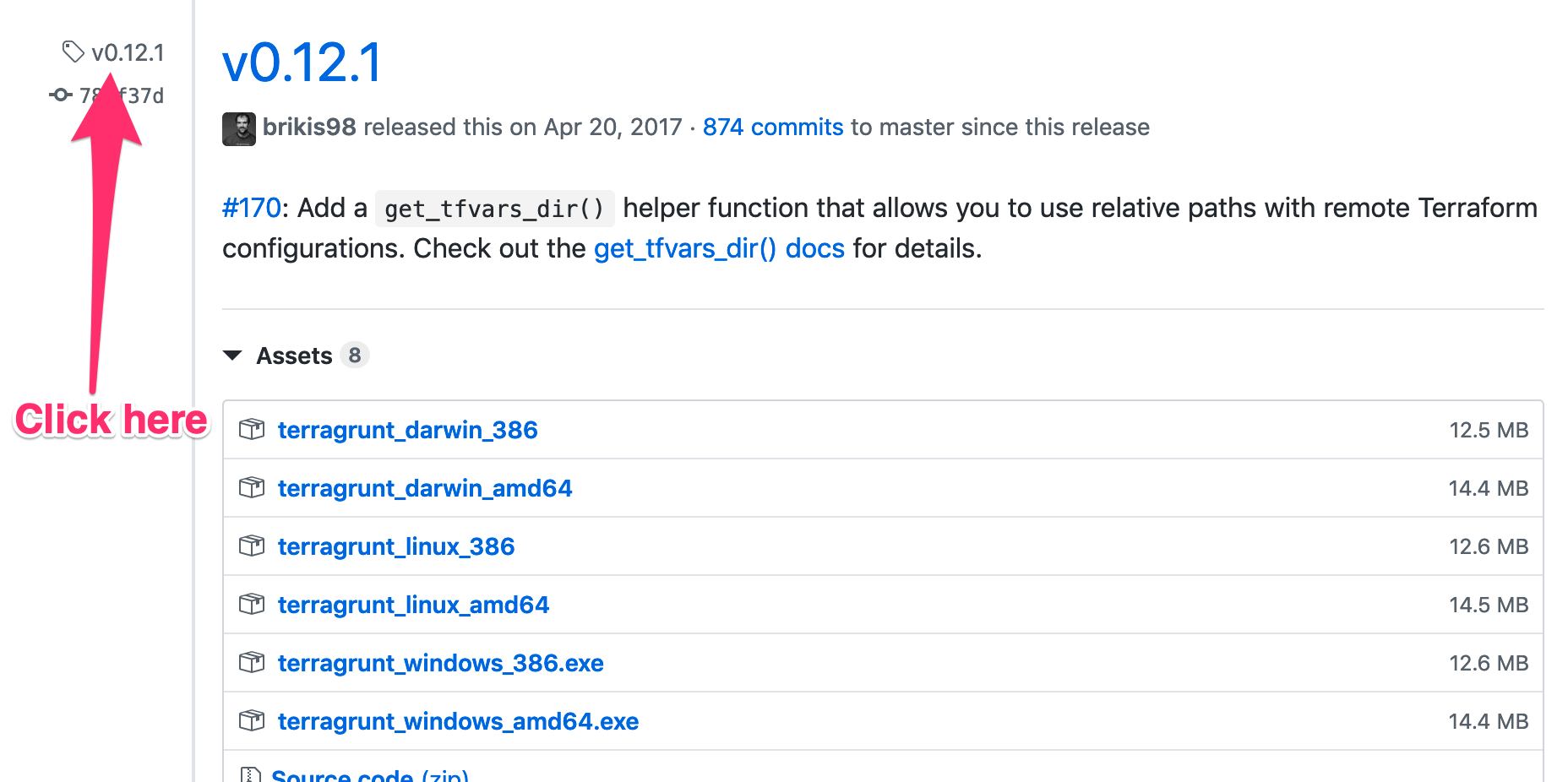This screenshot has height=782, width=1568.
Task: Download terragrunt_windows_386.exe
Action: point(440,662)
